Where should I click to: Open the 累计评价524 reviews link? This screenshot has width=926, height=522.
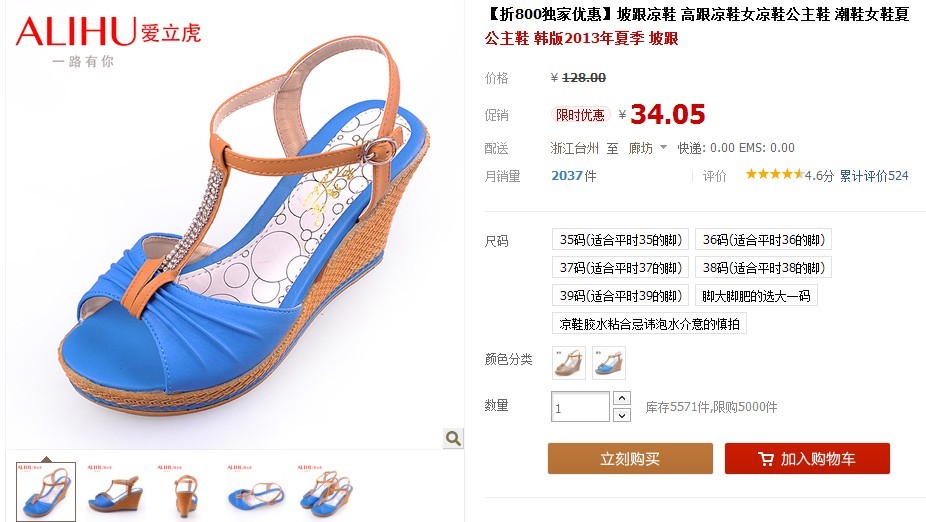pyautogui.click(x=873, y=175)
